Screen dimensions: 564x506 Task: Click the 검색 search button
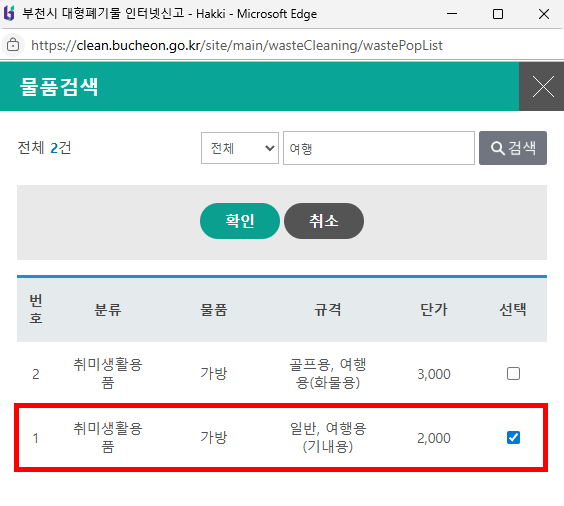pyautogui.click(x=513, y=148)
